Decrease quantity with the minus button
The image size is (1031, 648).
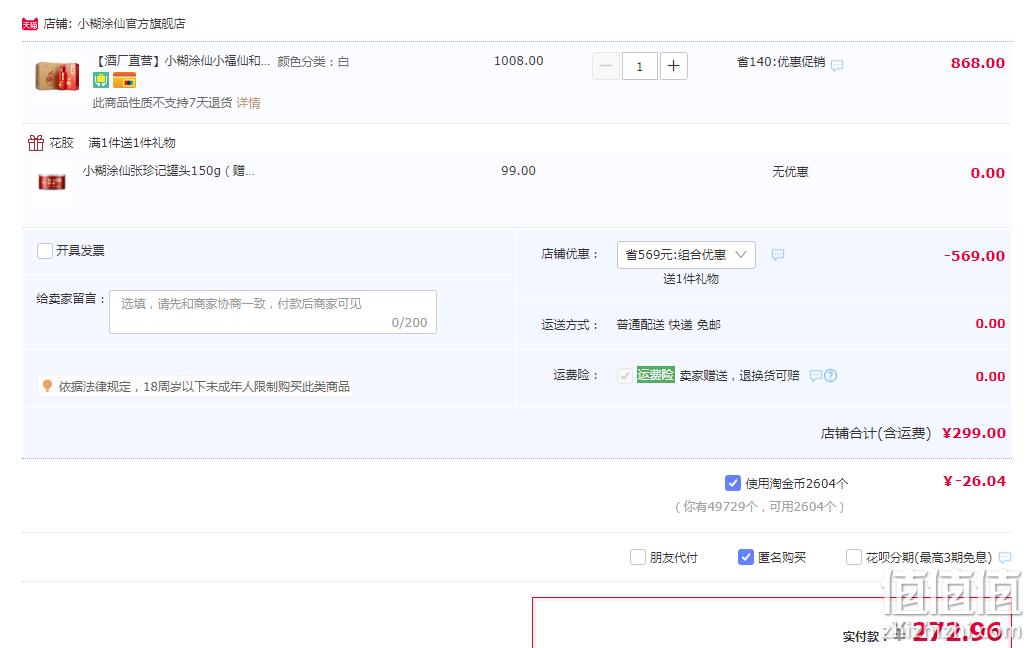pyautogui.click(x=606, y=66)
